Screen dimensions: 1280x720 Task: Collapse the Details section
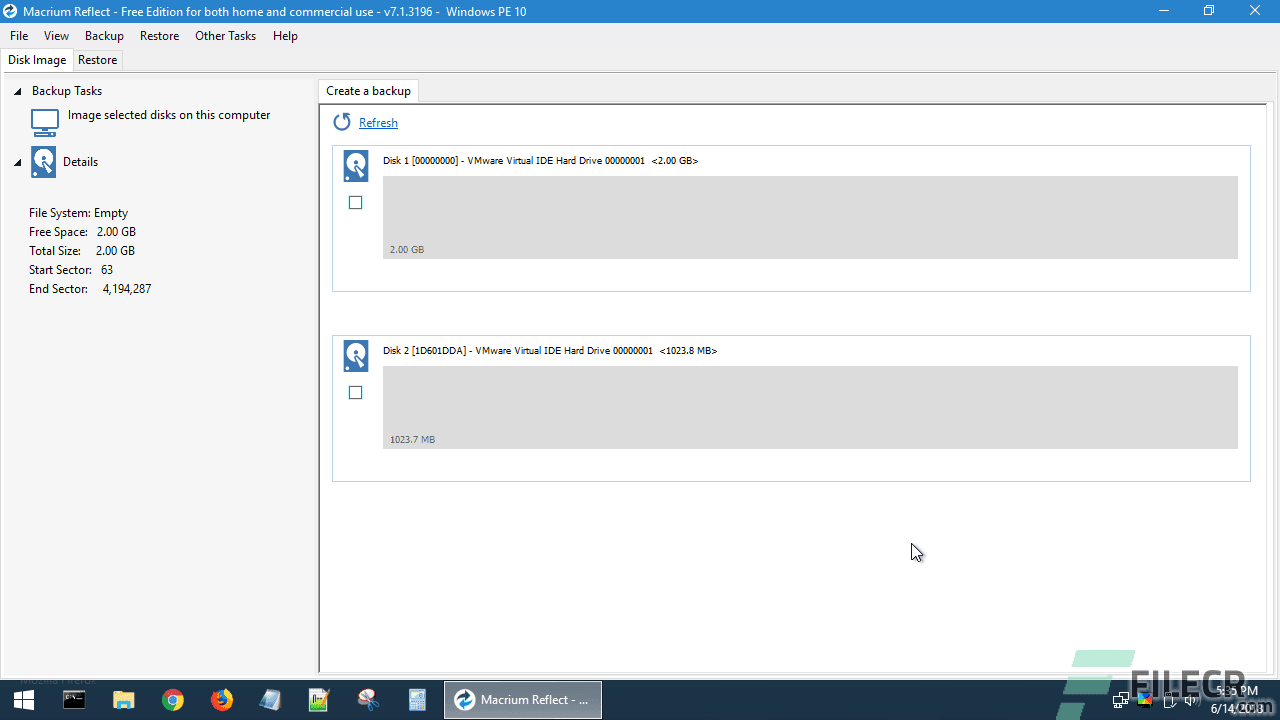[x=16, y=161]
